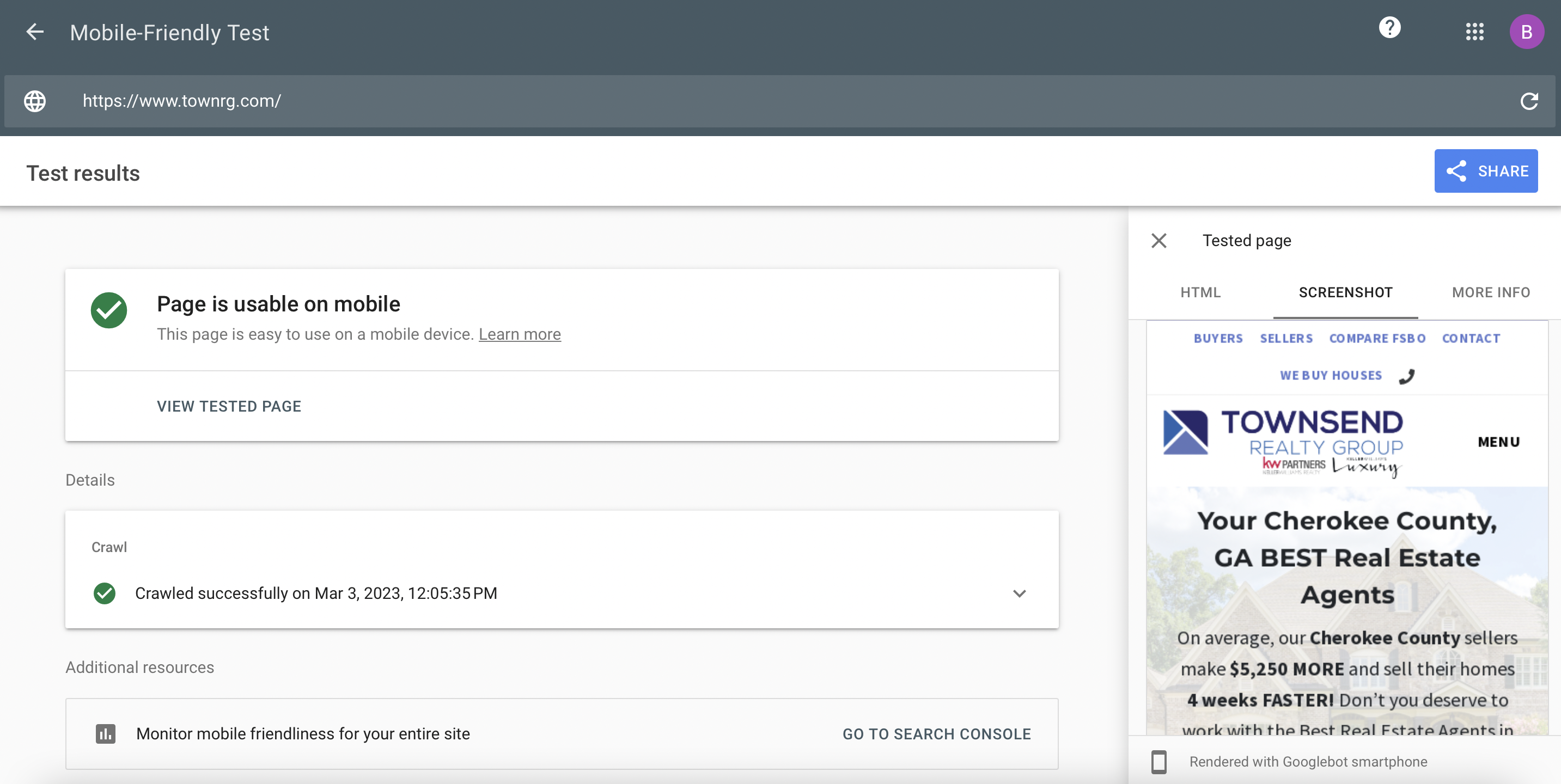1561x784 pixels.
Task: Click the bar chart Search Console icon
Action: coord(106,734)
